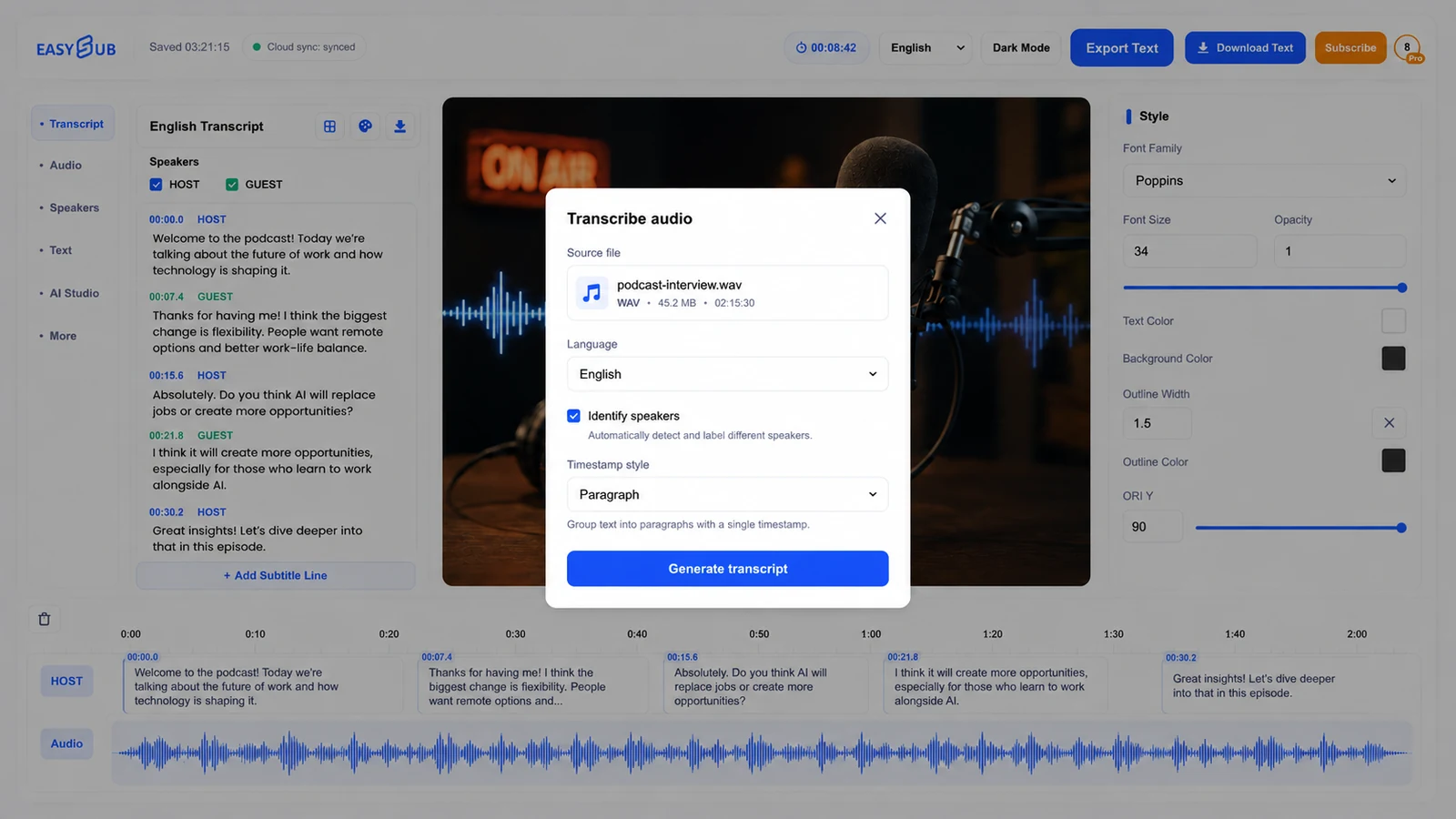Open the Outline Color swatch

(x=1393, y=460)
